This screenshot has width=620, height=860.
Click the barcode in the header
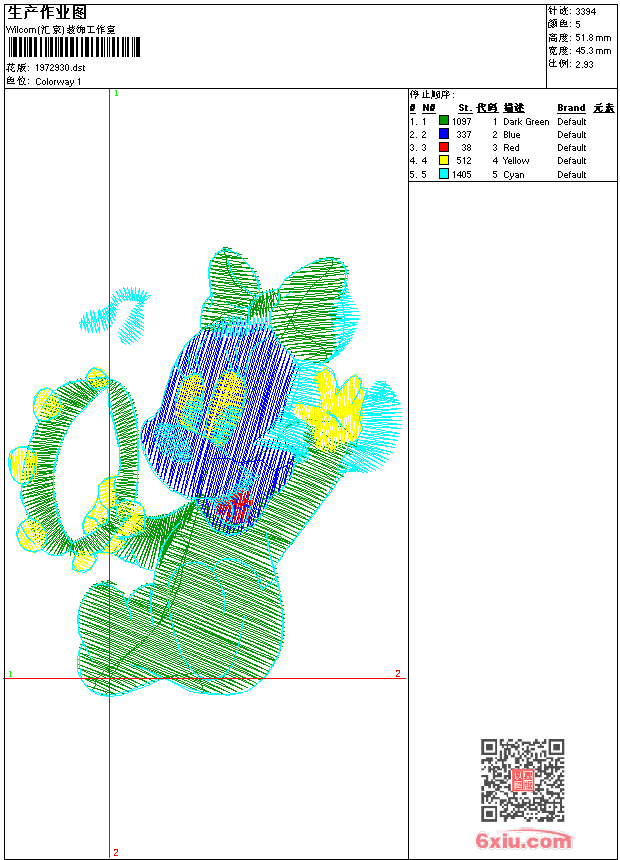(74, 47)
